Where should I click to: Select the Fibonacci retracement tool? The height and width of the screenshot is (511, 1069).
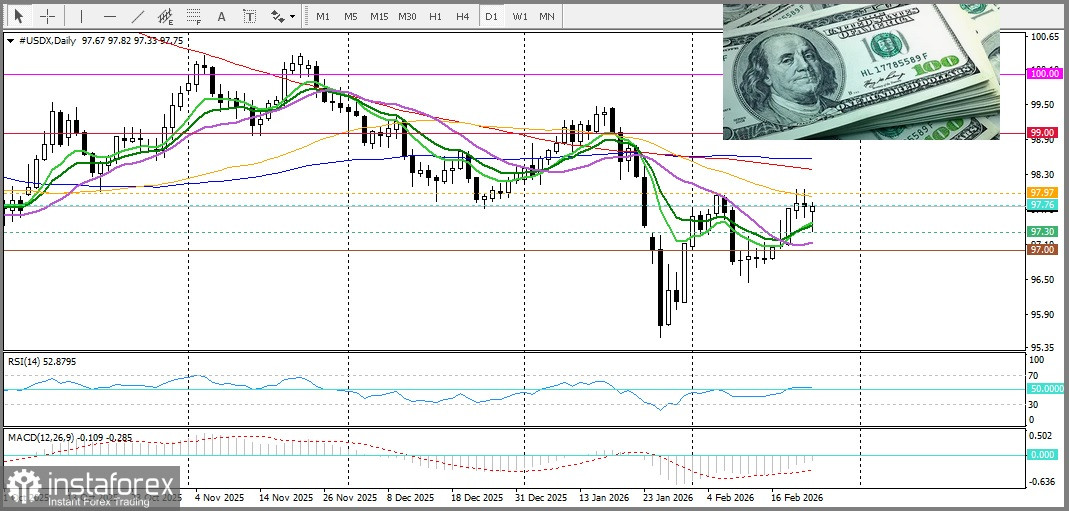[193, 16]
